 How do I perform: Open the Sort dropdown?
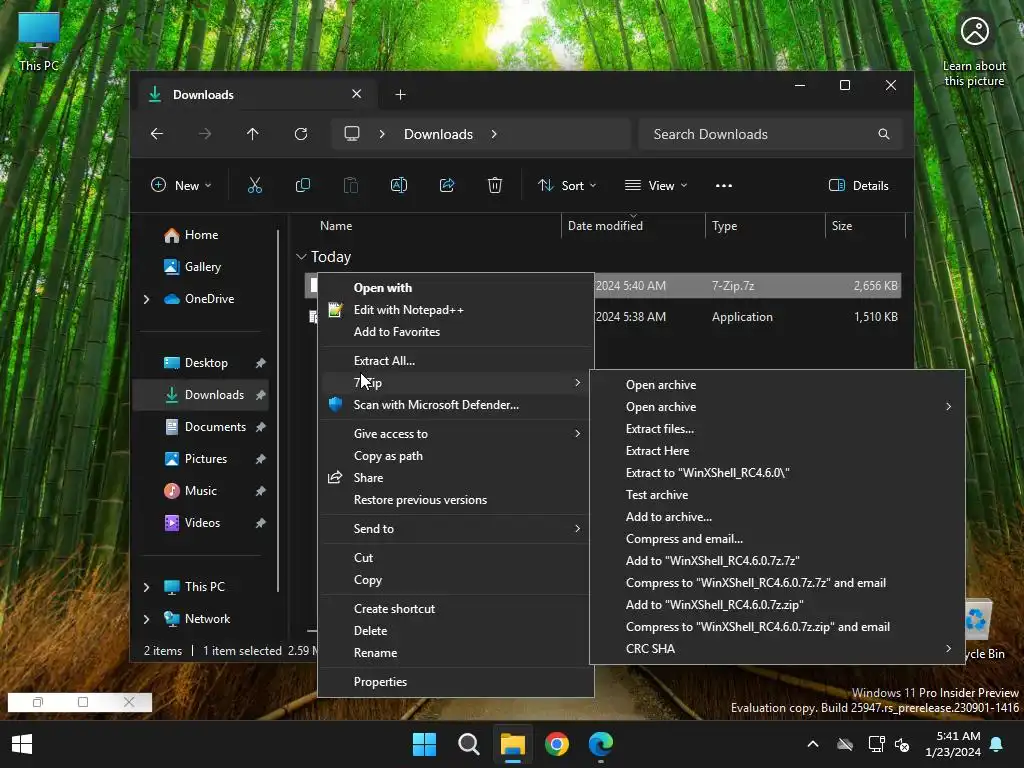[x=567, y=185]
